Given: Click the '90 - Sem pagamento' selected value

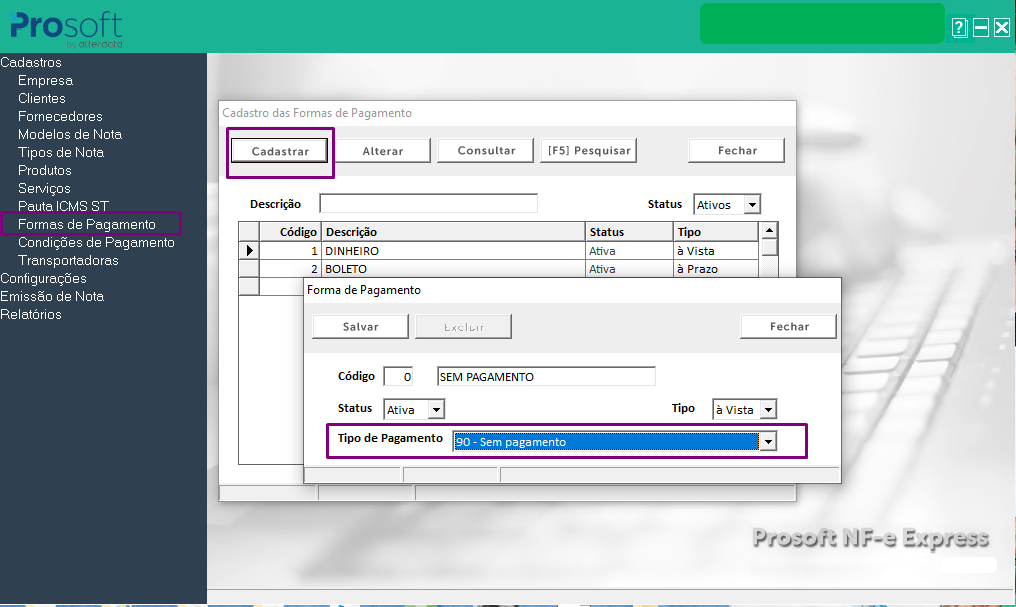Looking at the screenshot, I should (606, 442).
